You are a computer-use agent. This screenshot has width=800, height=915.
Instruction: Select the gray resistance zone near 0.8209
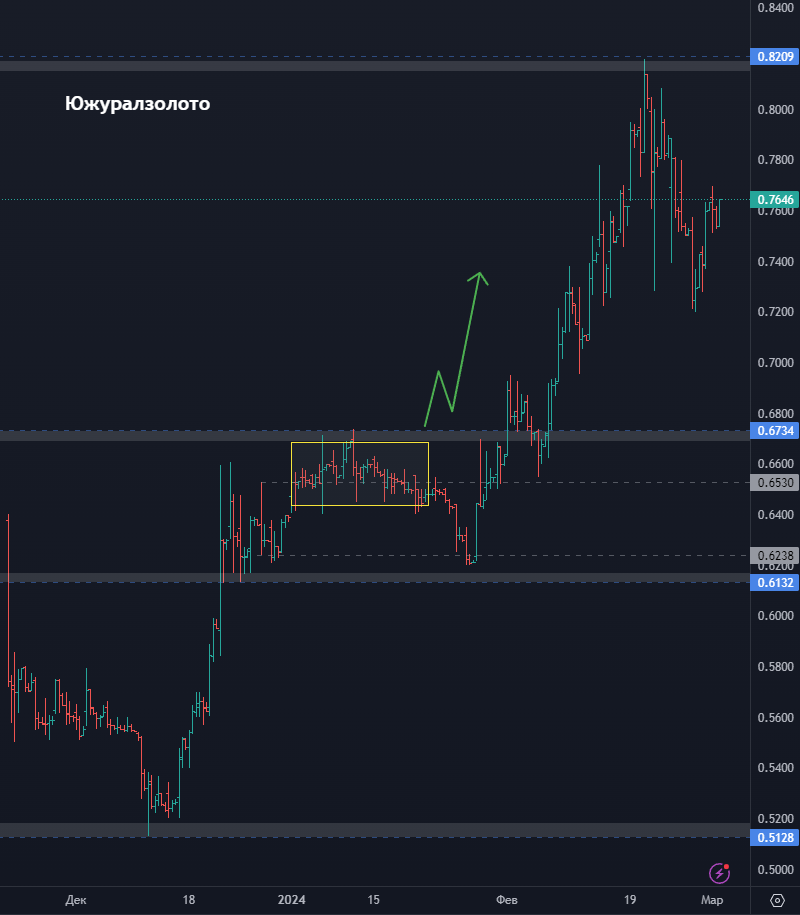coord(375,66)
